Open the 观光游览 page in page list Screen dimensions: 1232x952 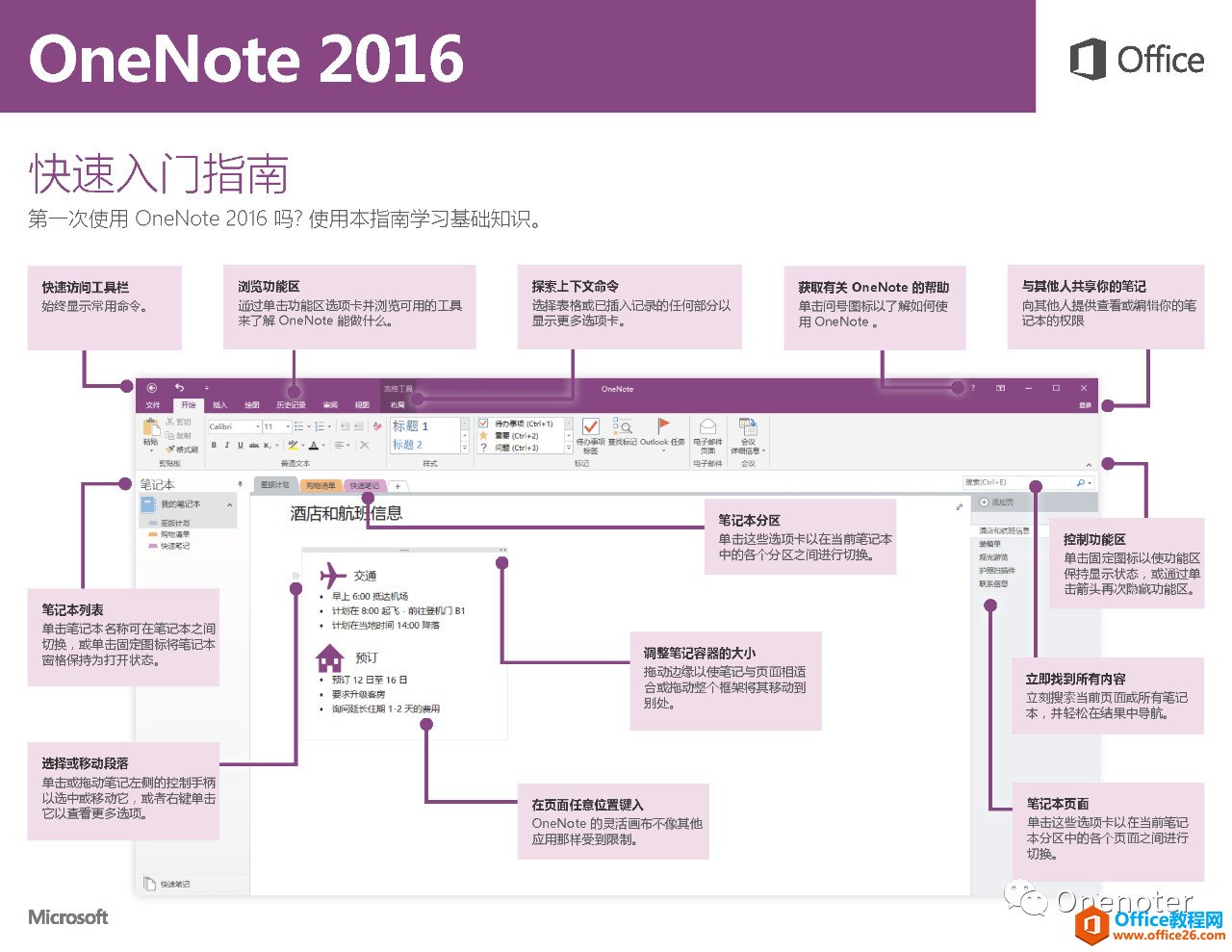993,556
